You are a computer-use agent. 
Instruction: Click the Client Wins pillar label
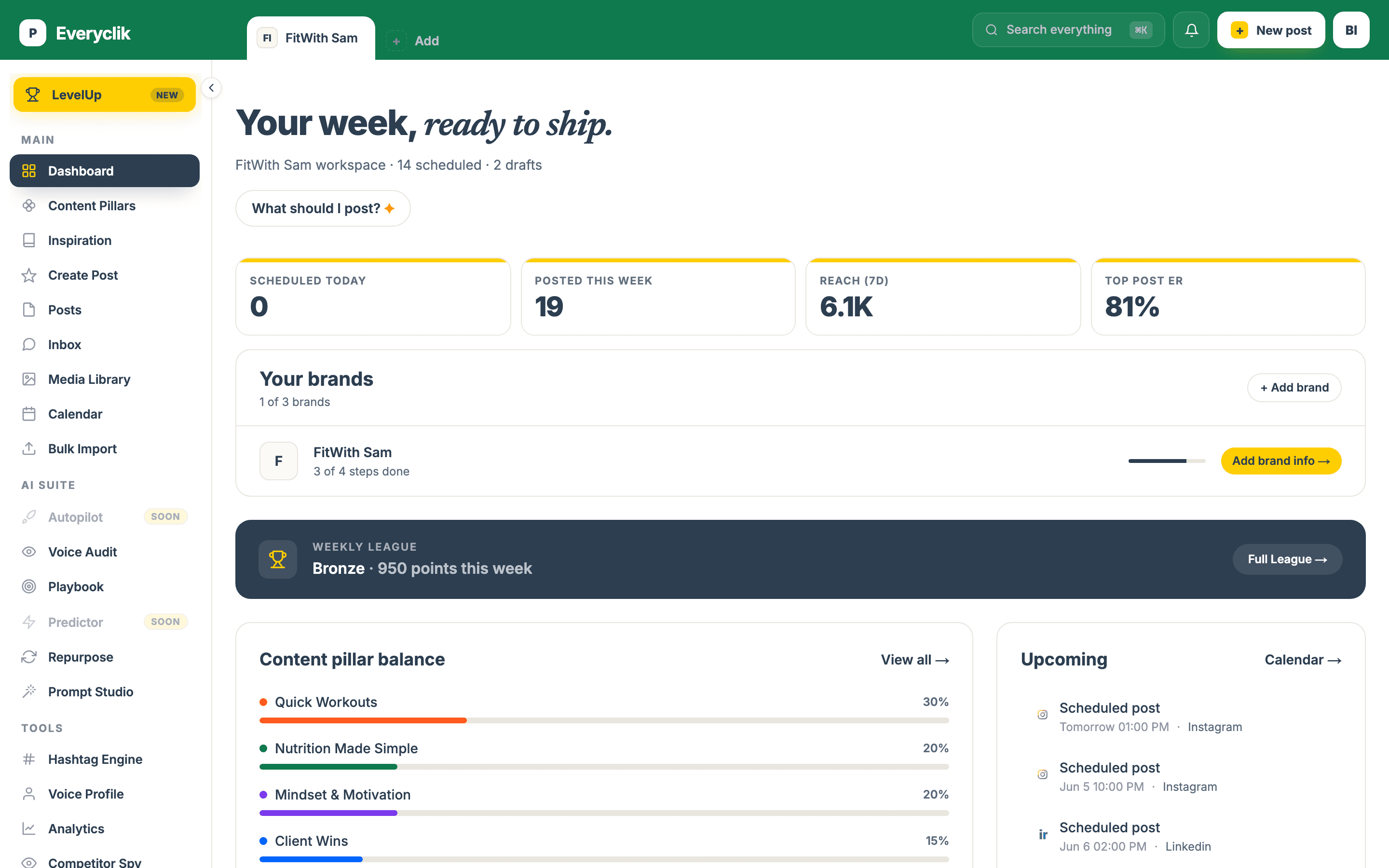click(x=311, y=841)
